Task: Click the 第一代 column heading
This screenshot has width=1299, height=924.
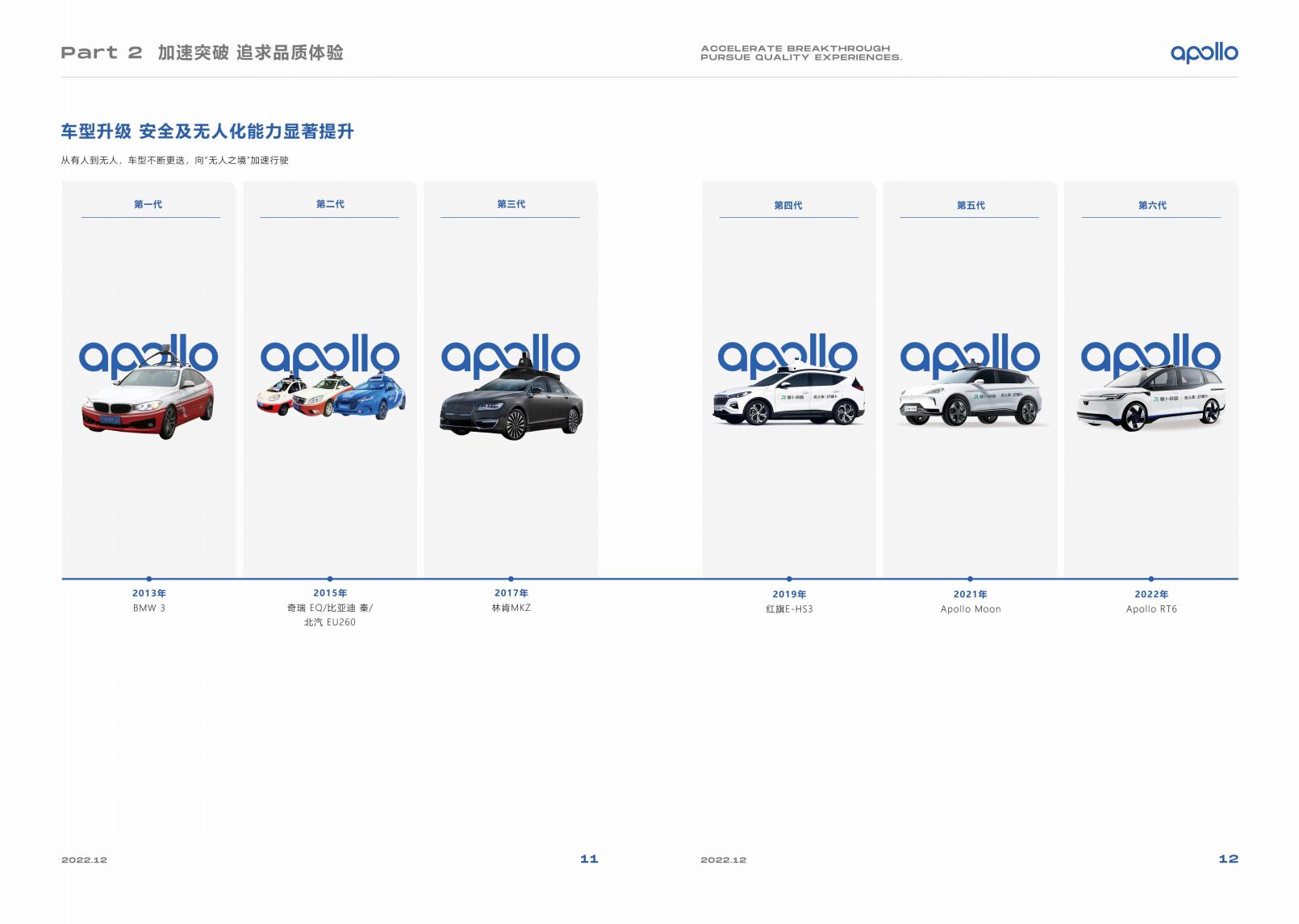Action: [148, 204]
